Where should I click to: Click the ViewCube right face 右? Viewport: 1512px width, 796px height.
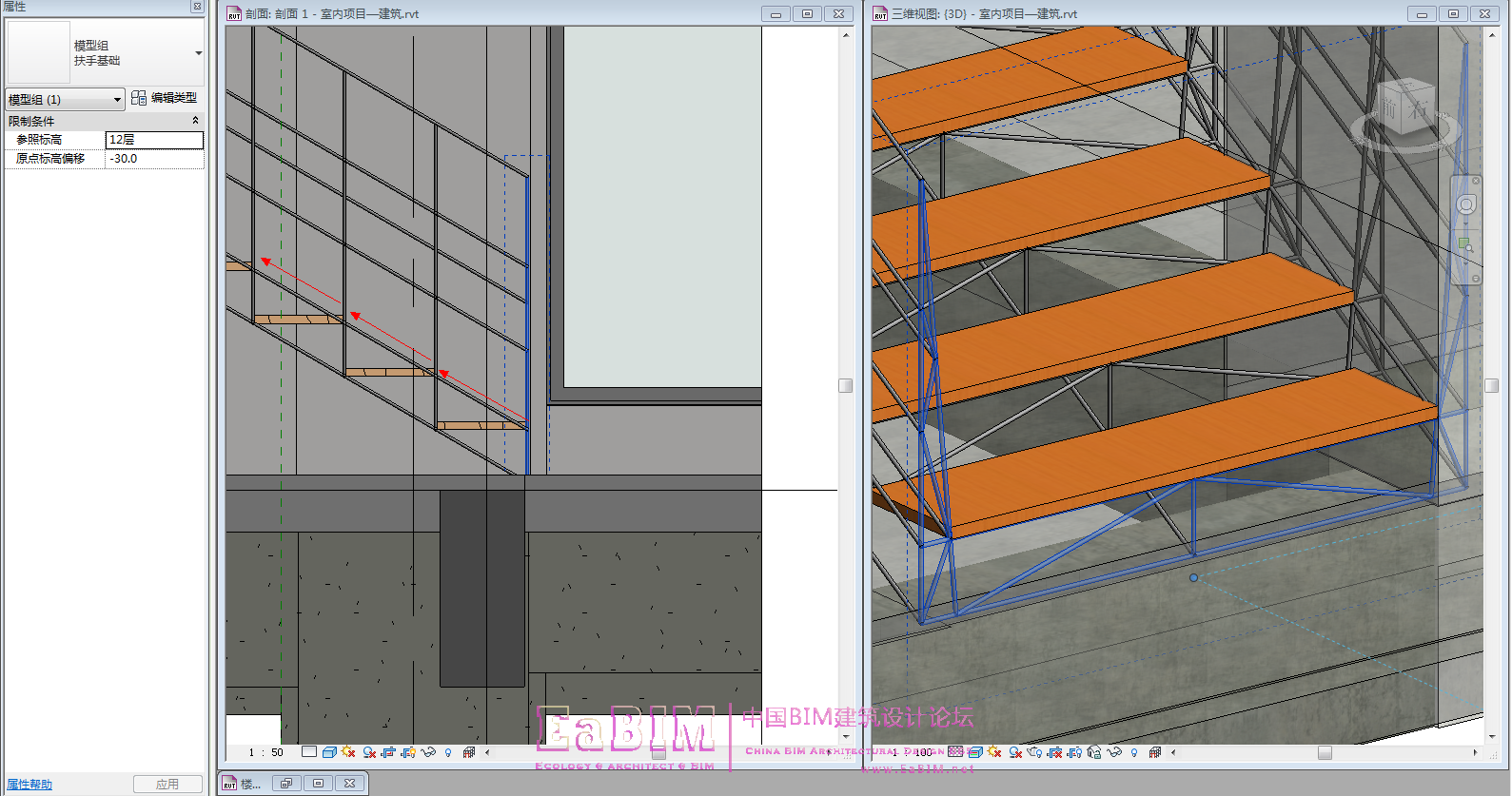[1419, 109]
